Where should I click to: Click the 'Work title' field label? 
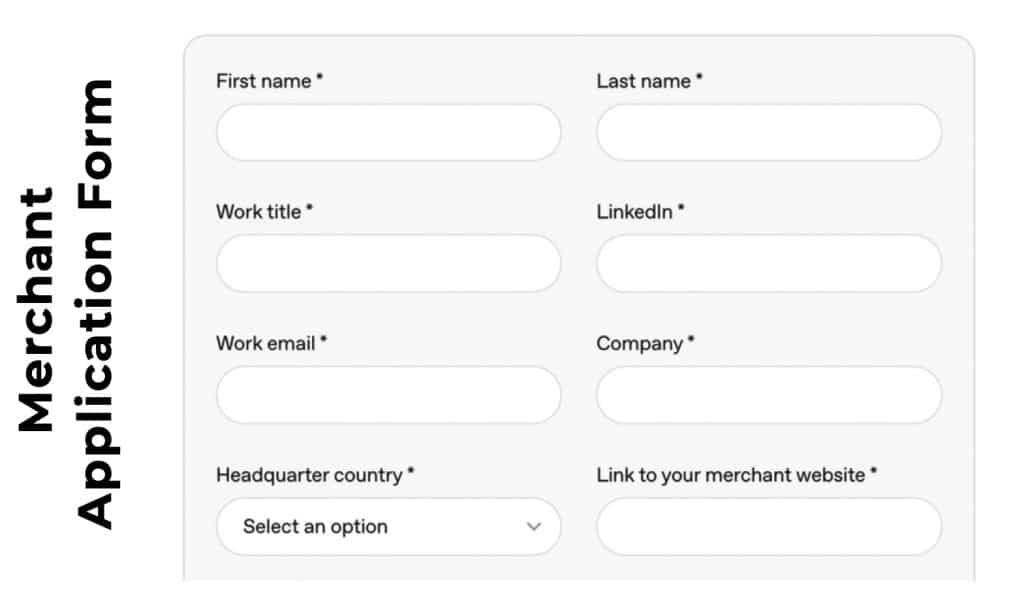coord(259,212)
